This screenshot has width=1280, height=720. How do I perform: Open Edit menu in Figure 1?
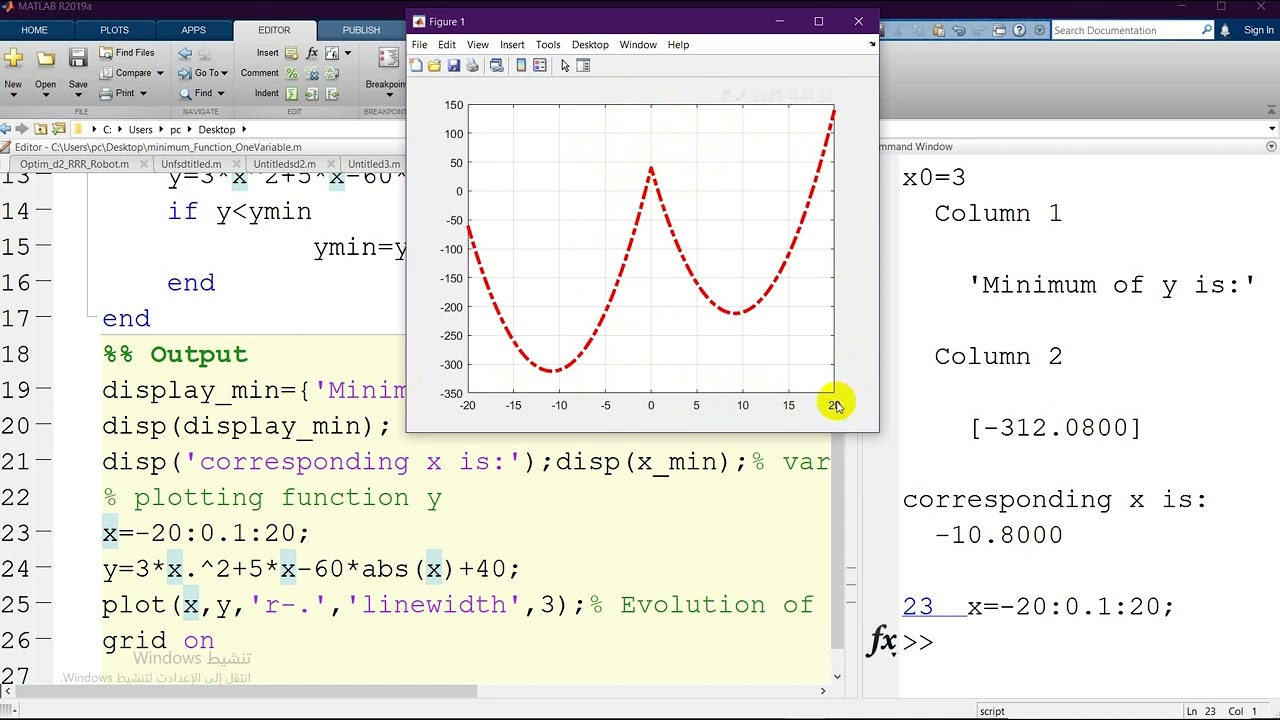pyautogui.click(x=446, y=45)
